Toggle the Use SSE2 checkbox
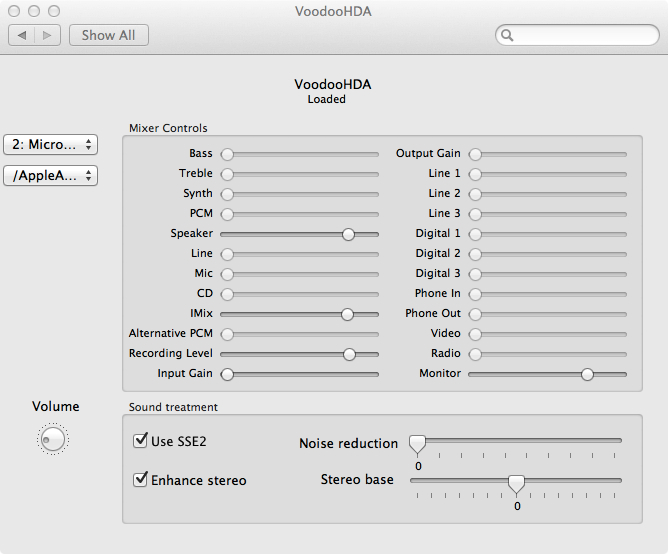668x554 pixels. tap(140, 440)
